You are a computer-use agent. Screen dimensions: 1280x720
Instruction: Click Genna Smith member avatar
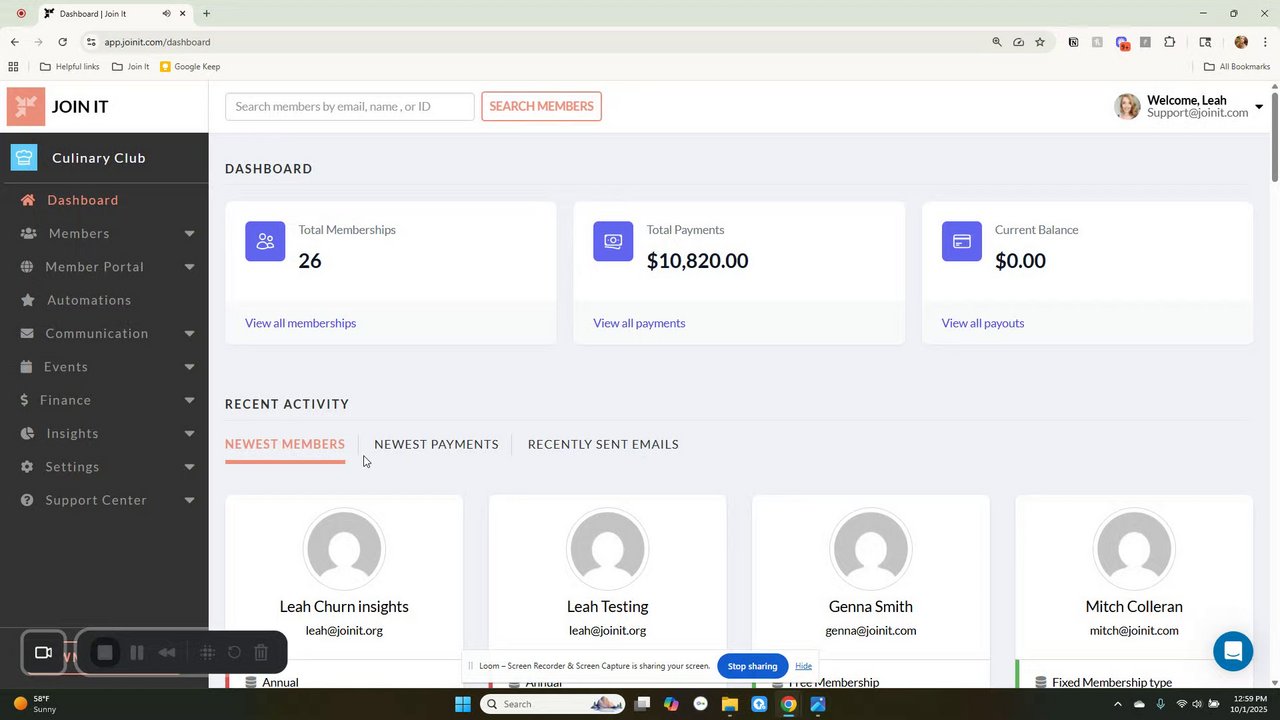871,549
